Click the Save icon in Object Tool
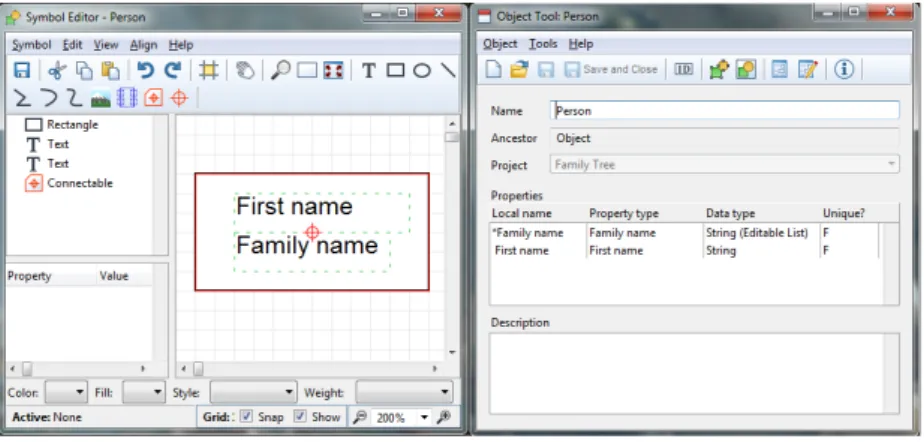This screenshot has height=442, width=924. (546, 70)
